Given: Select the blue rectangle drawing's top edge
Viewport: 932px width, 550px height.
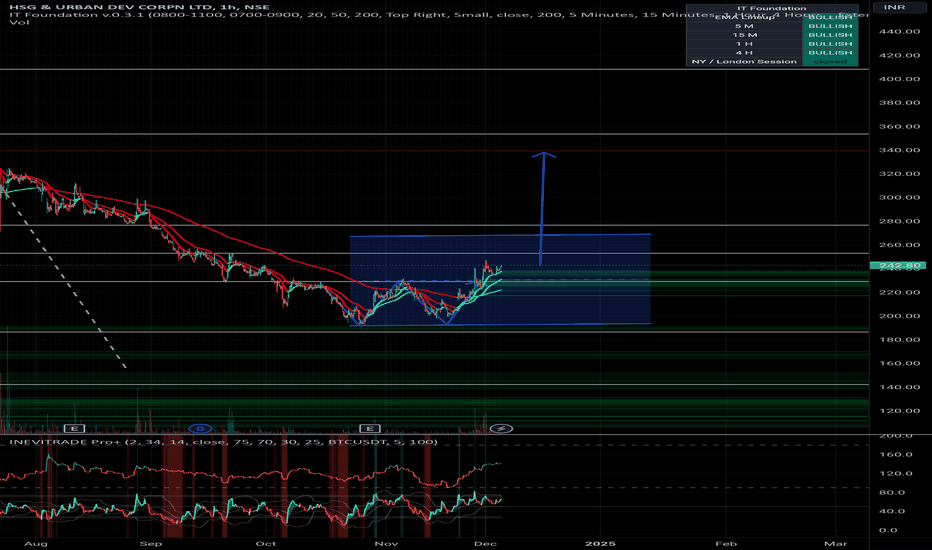Looking at the screenshot, I should click(x=500, y=235).
